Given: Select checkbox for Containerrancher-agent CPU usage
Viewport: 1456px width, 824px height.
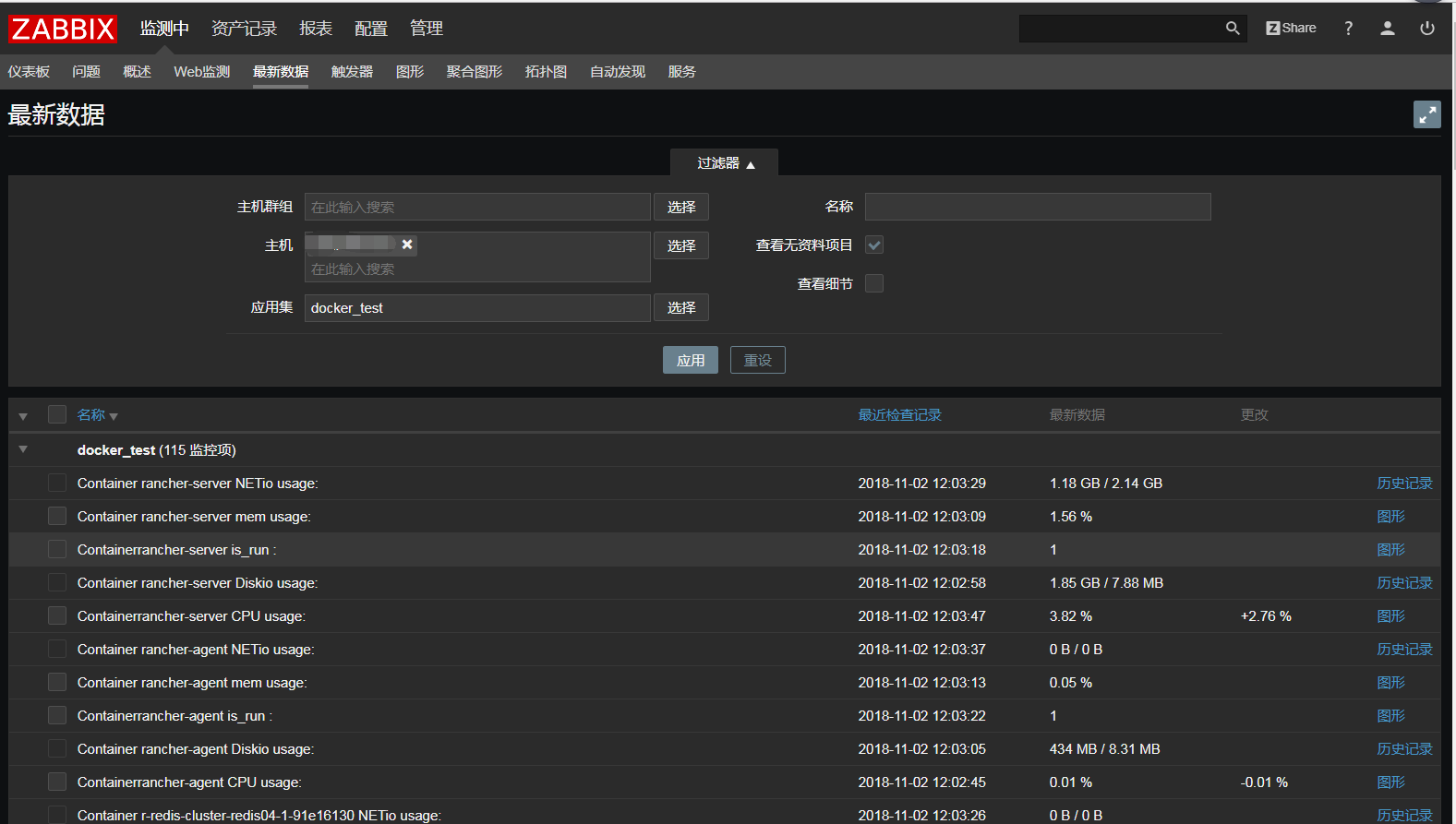Looking at the screenshot, I should [57, 782].
